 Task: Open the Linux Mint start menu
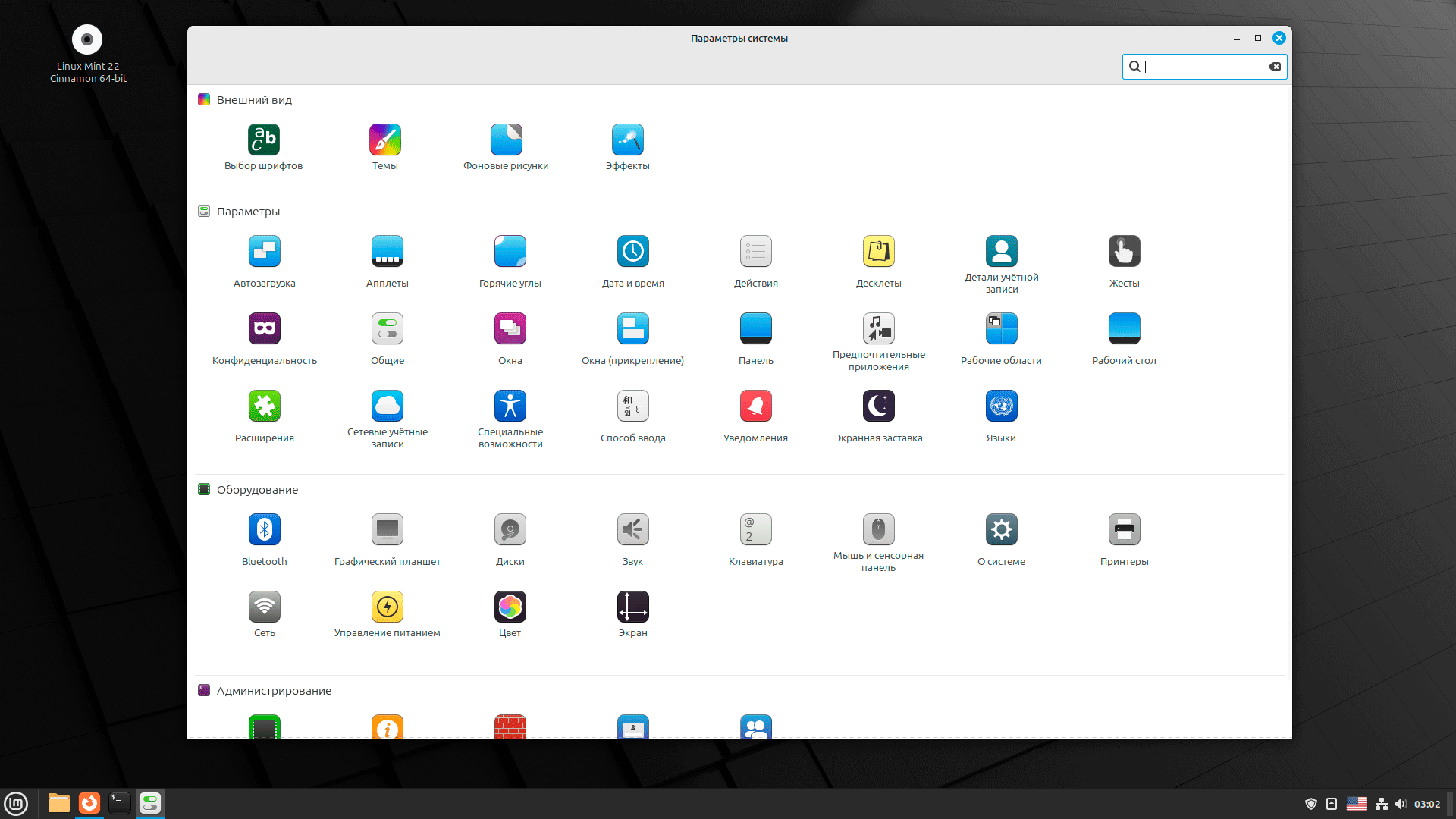[x=16, y=803]
